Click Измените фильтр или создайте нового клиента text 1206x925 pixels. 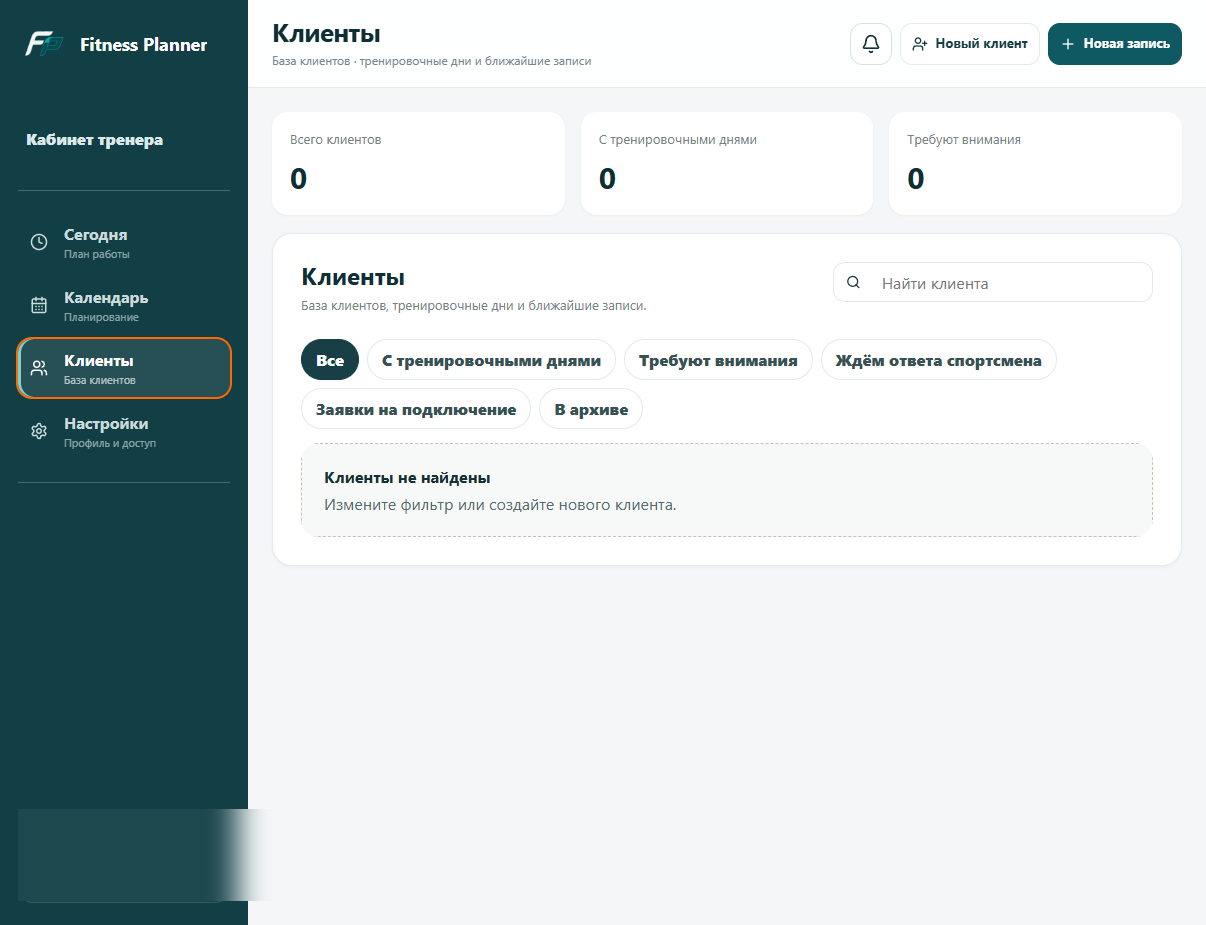coord(500,504)
